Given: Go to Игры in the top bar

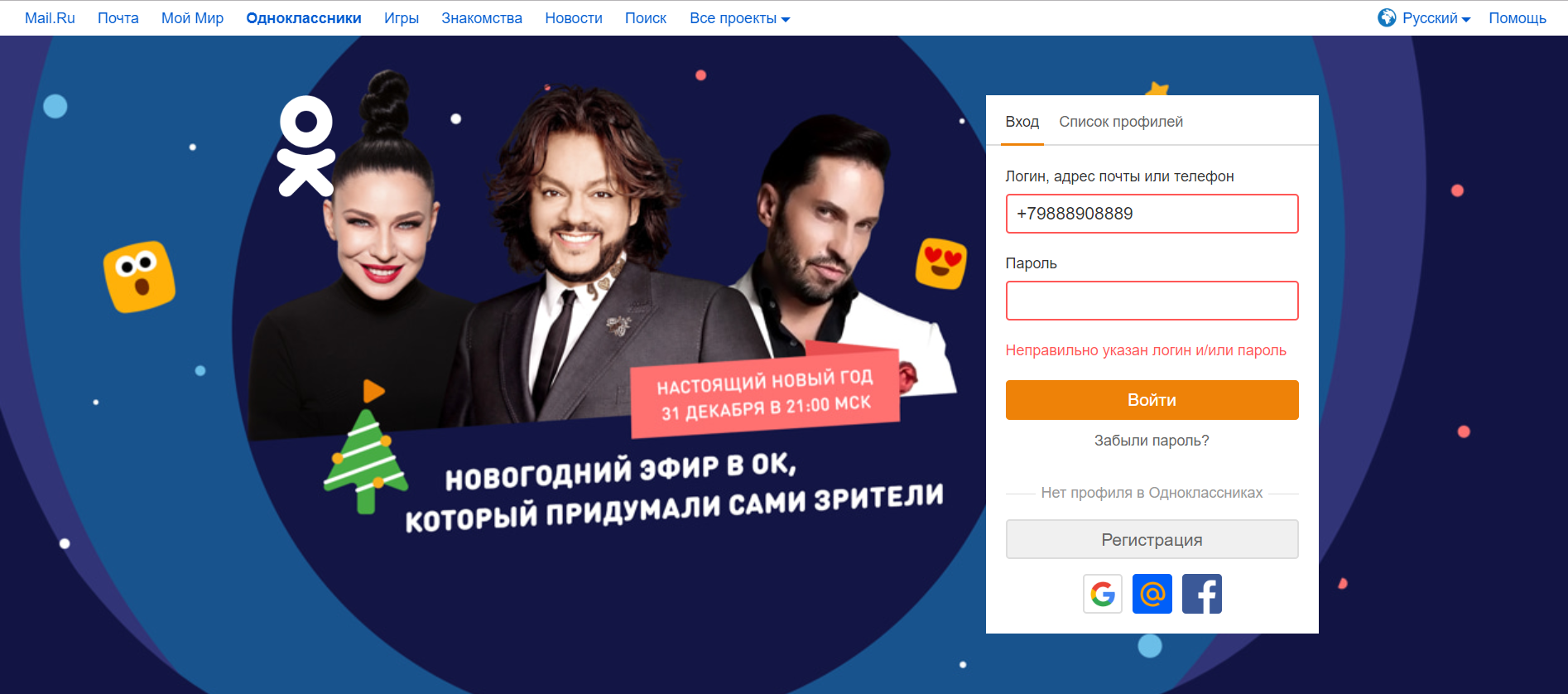Looking at the screenshot, I should (402, 18).
